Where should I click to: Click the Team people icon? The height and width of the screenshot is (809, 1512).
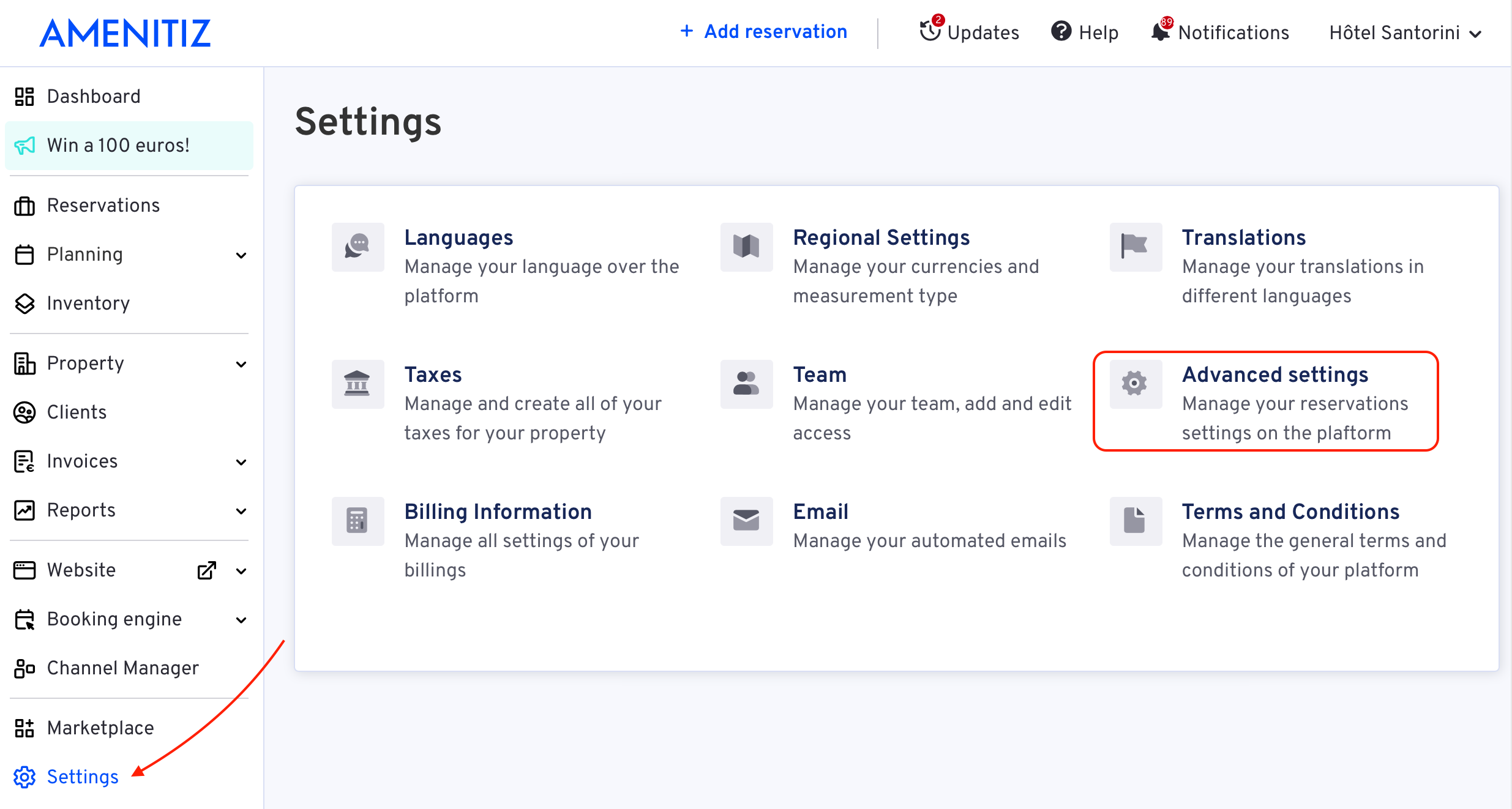(x=746, y=384)
